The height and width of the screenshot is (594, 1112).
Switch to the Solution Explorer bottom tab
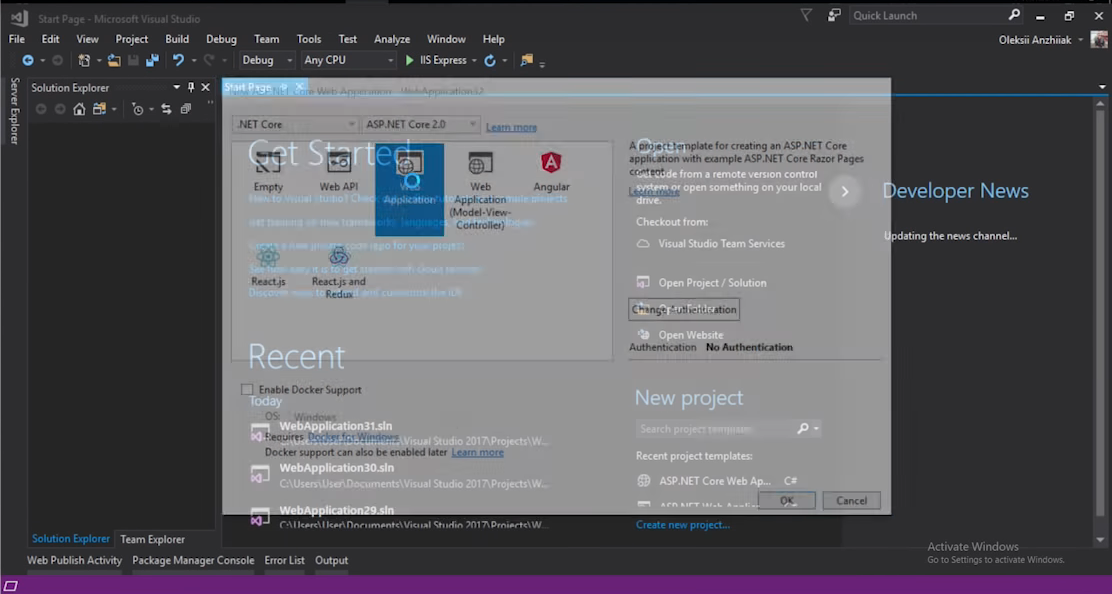coord(71,539)
